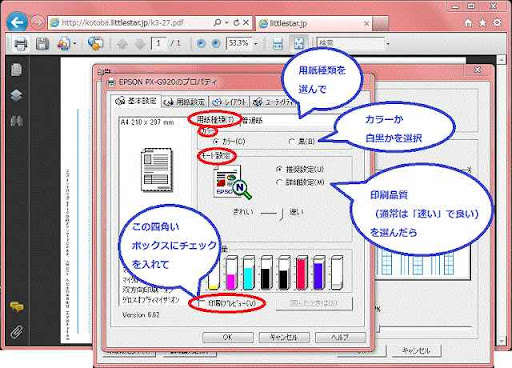Click the zoom in plus button
Screen dimensions: 512x368
pos(216,43)
